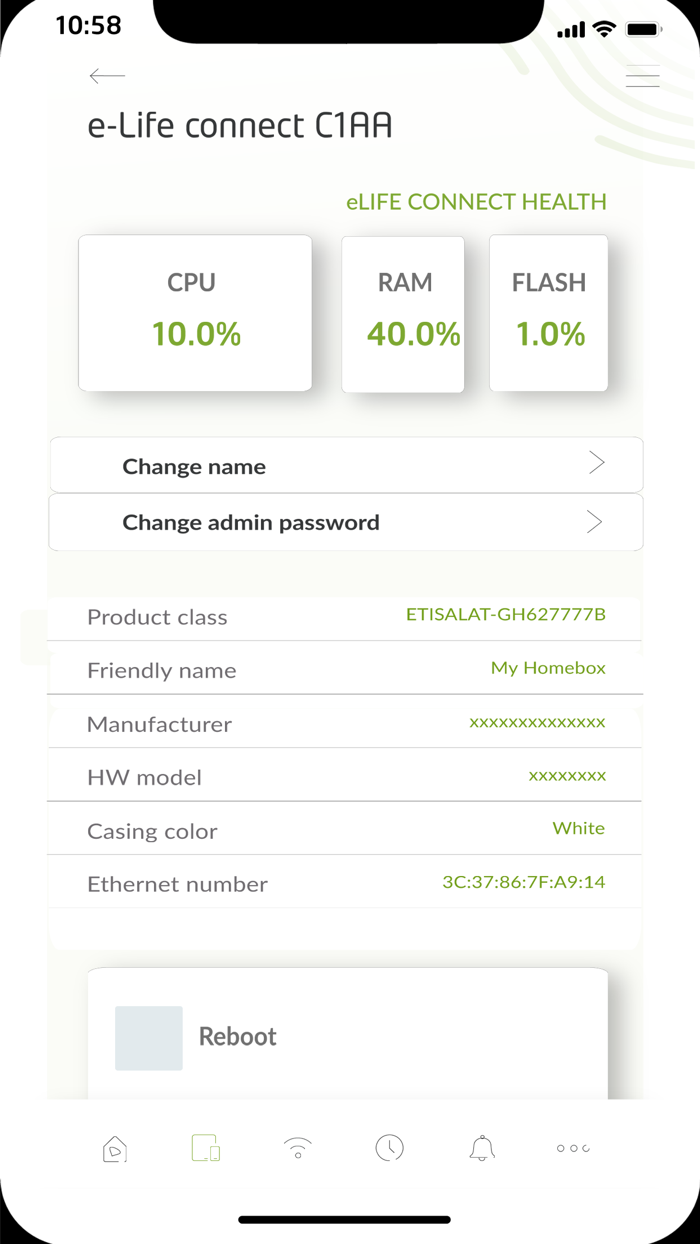The width and height of the screenshot is (700, 1244).
Task: Tap the My Homebox friendly name value
Action: tap(548, 667)
